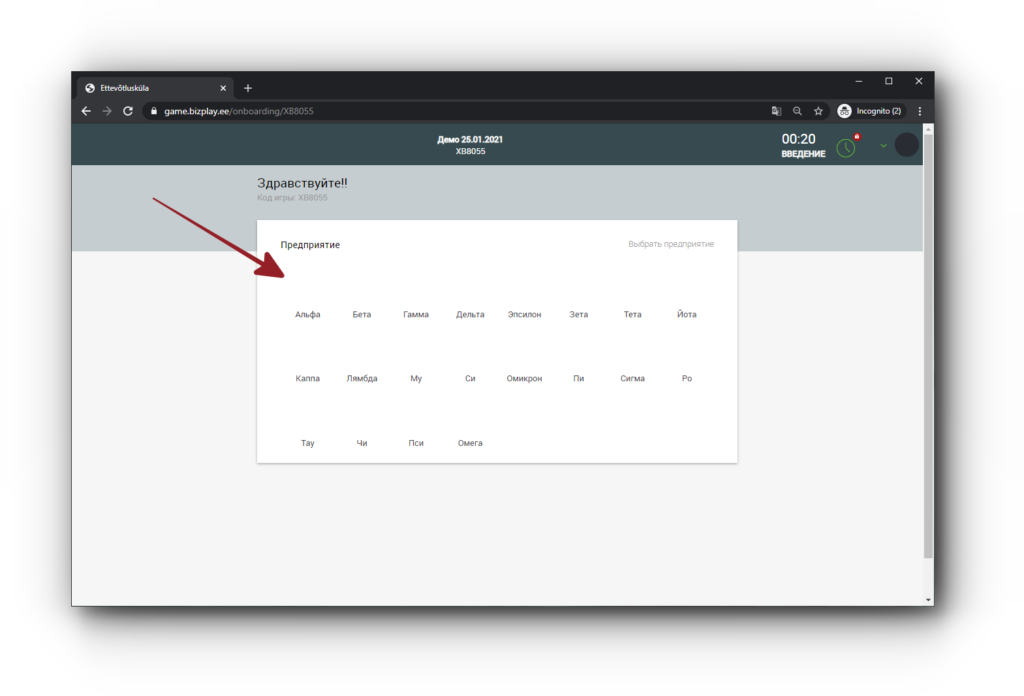Switch to the Ettevõtlusküla tab
Viewport: 1024px width, 696px height.
pyautogui.click(x=150, y=88)
